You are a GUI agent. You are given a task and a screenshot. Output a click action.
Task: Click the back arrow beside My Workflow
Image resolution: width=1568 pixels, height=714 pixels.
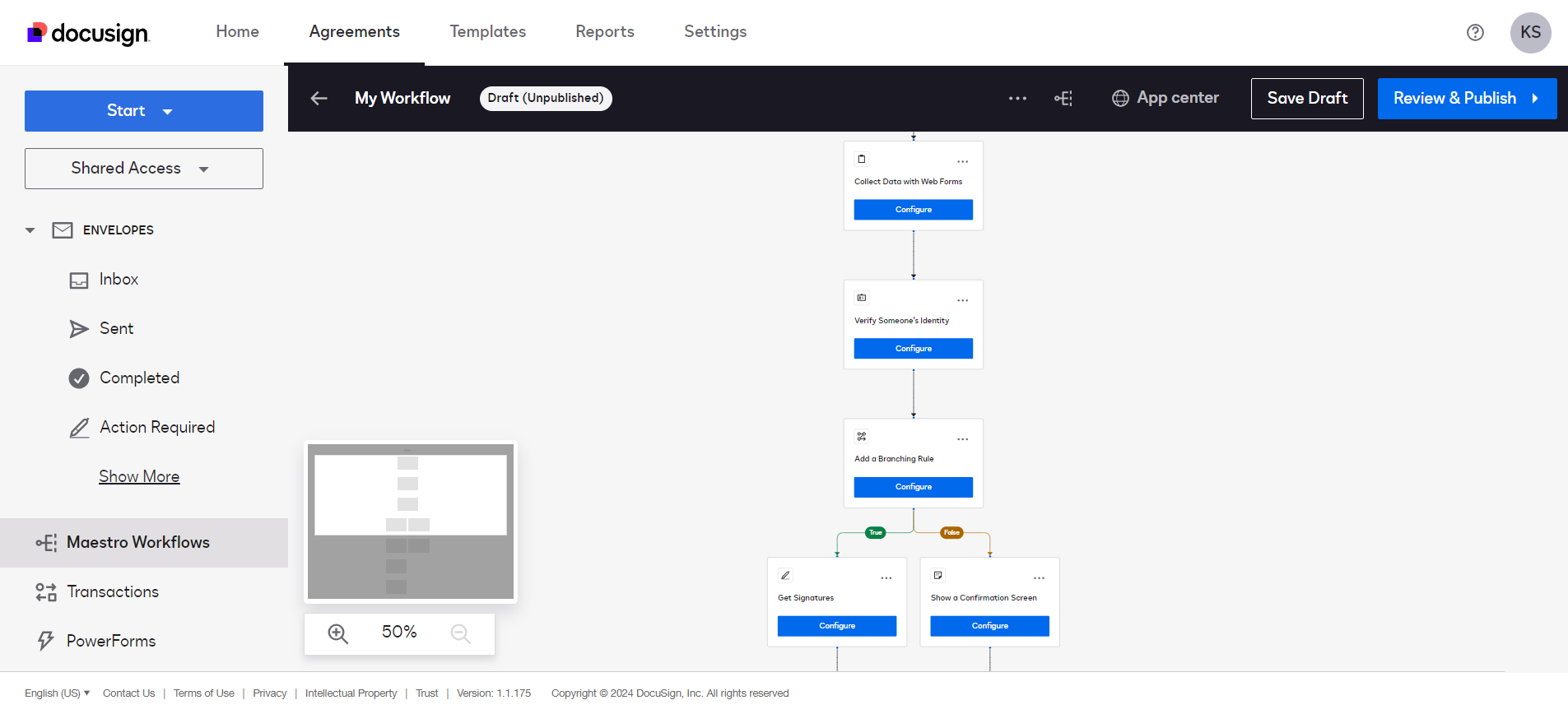pyautogui.click(x=319, y=99)
